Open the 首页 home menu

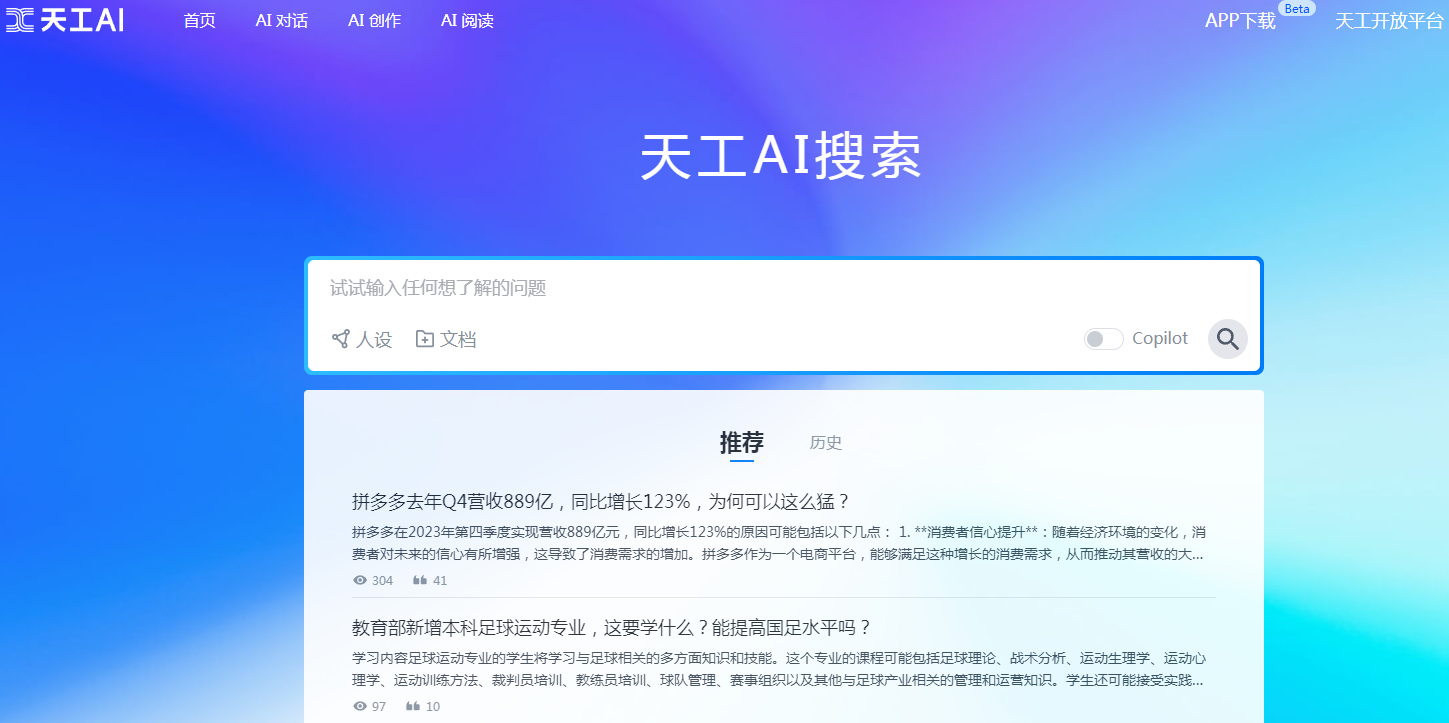click(x=199, y=21)
